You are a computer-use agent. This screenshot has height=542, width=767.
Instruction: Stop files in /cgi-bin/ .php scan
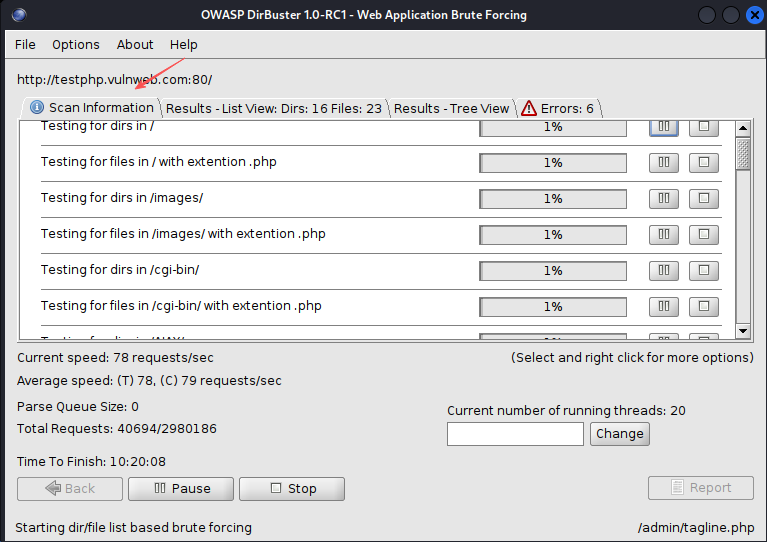(x=703, y=307)
